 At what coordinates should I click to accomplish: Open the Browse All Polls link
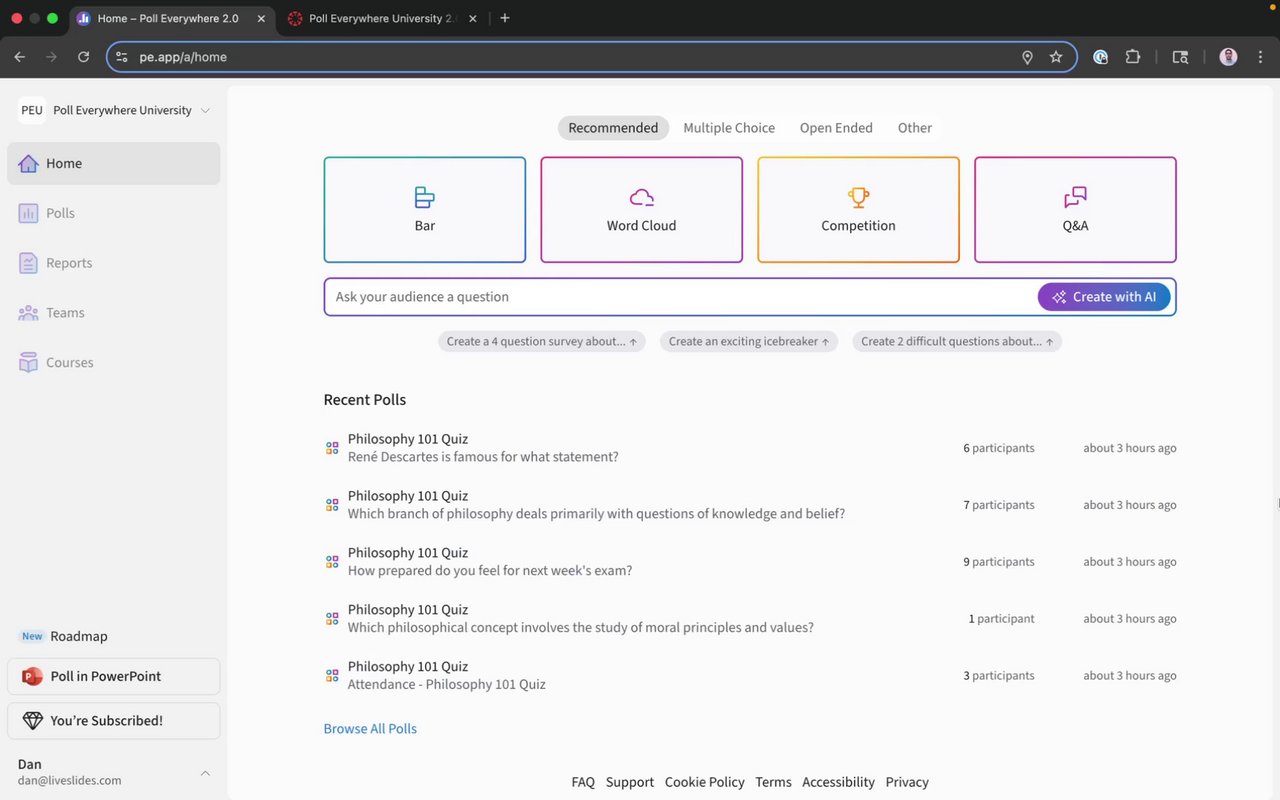pyautogui.click(x=370, y=729)
